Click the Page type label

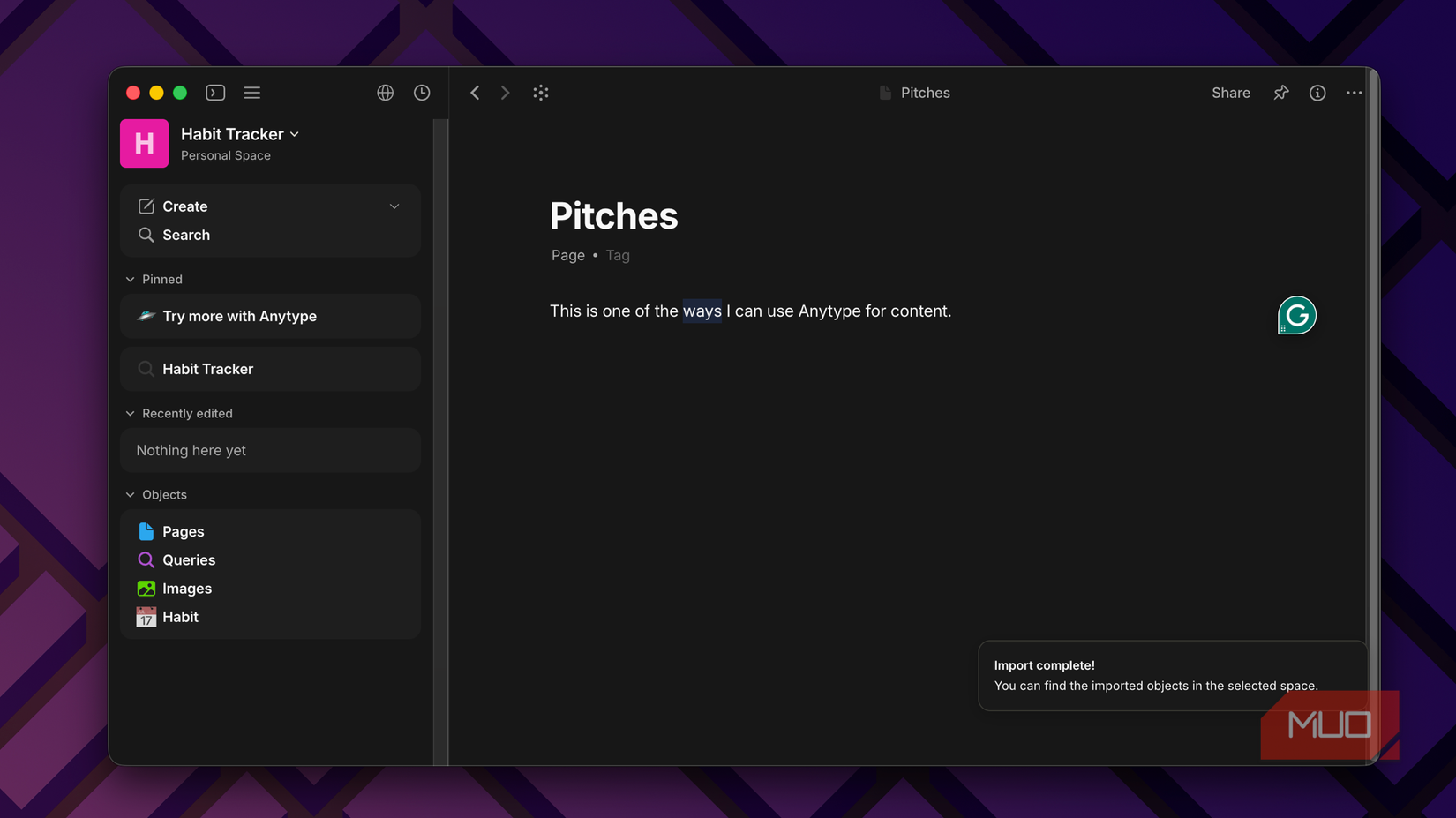click(567, 255)
